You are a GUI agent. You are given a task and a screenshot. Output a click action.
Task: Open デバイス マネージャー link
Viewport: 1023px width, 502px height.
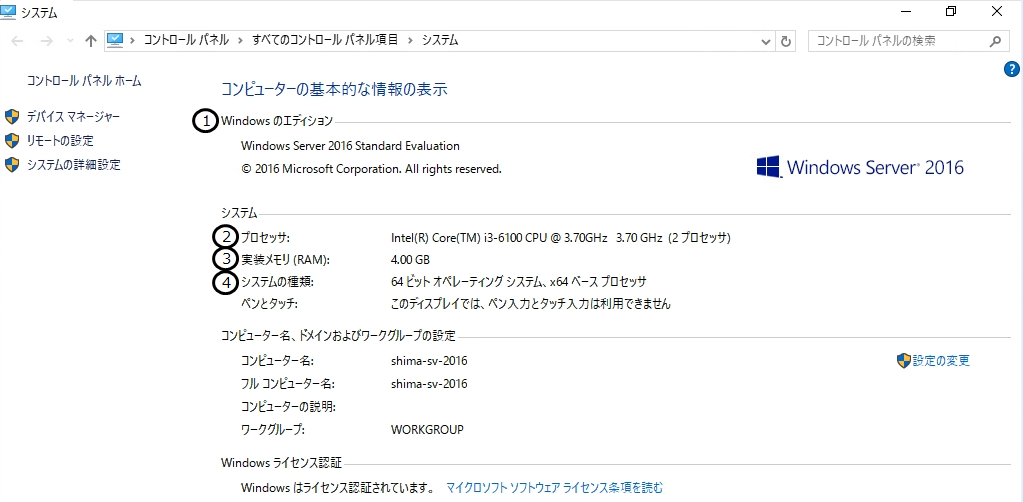(73, 117)
